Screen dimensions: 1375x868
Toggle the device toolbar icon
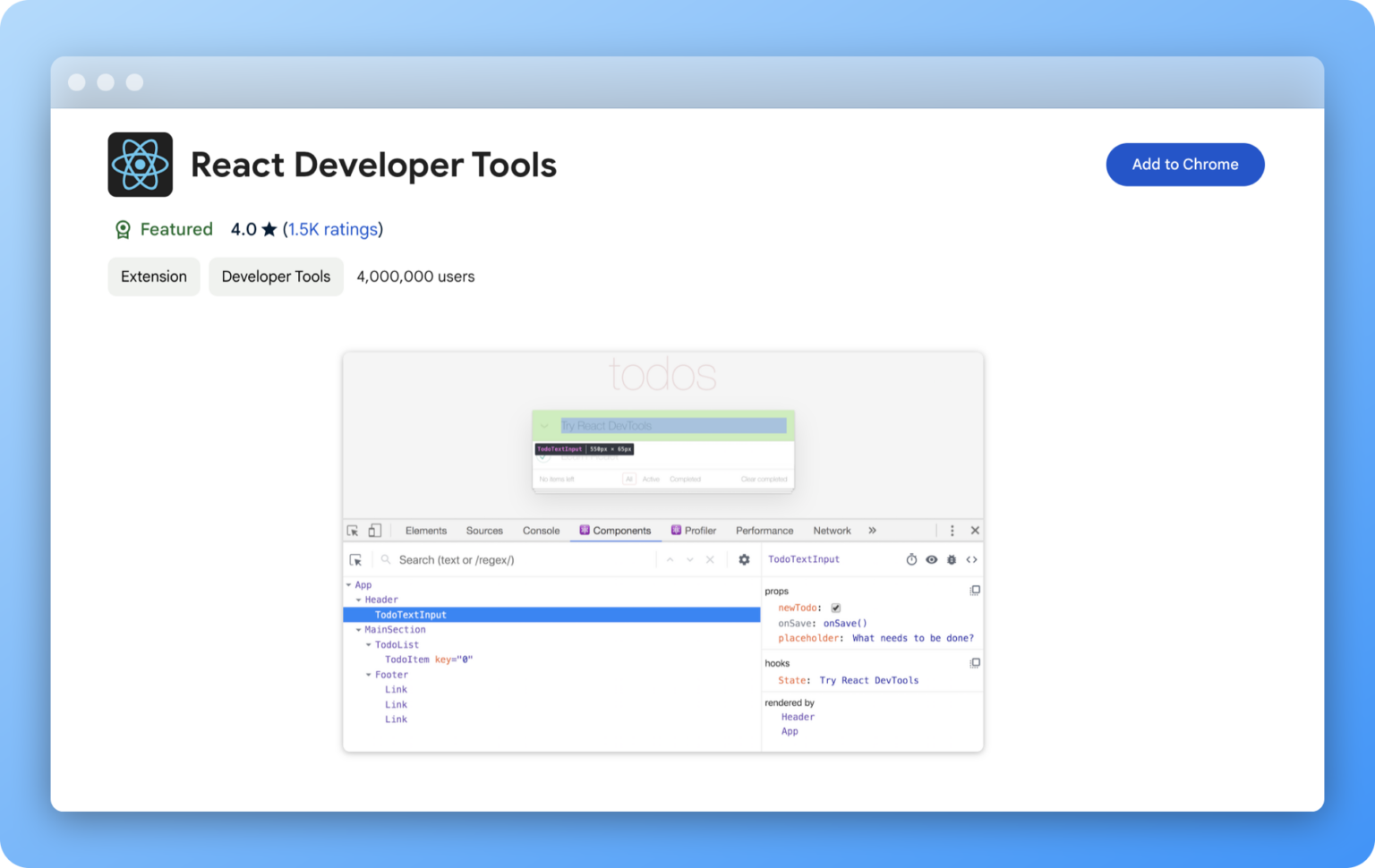(374, 530)
